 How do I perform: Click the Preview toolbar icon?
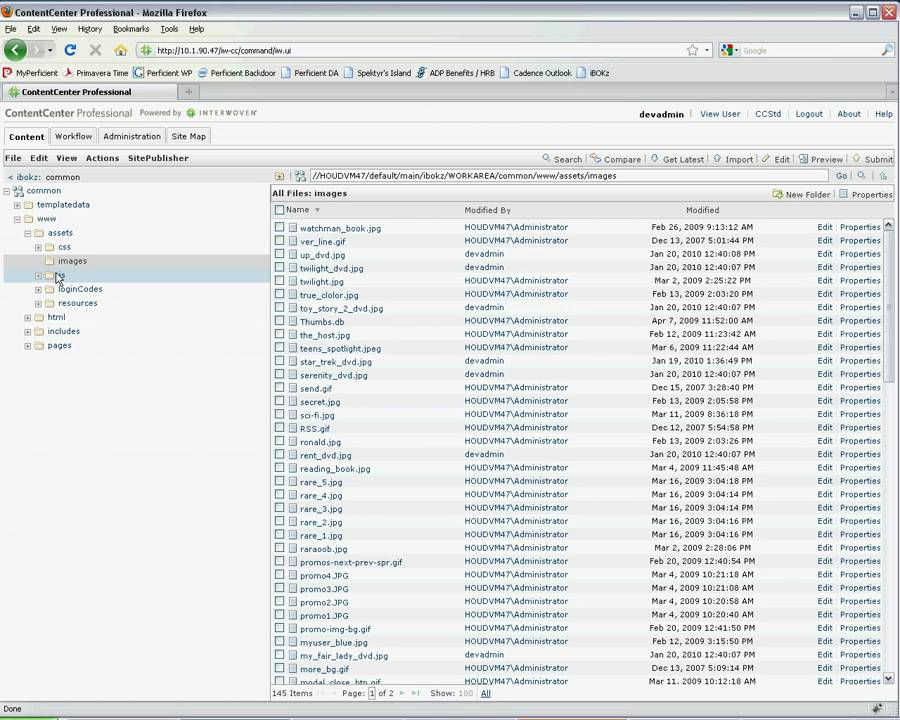coord(804,158)
